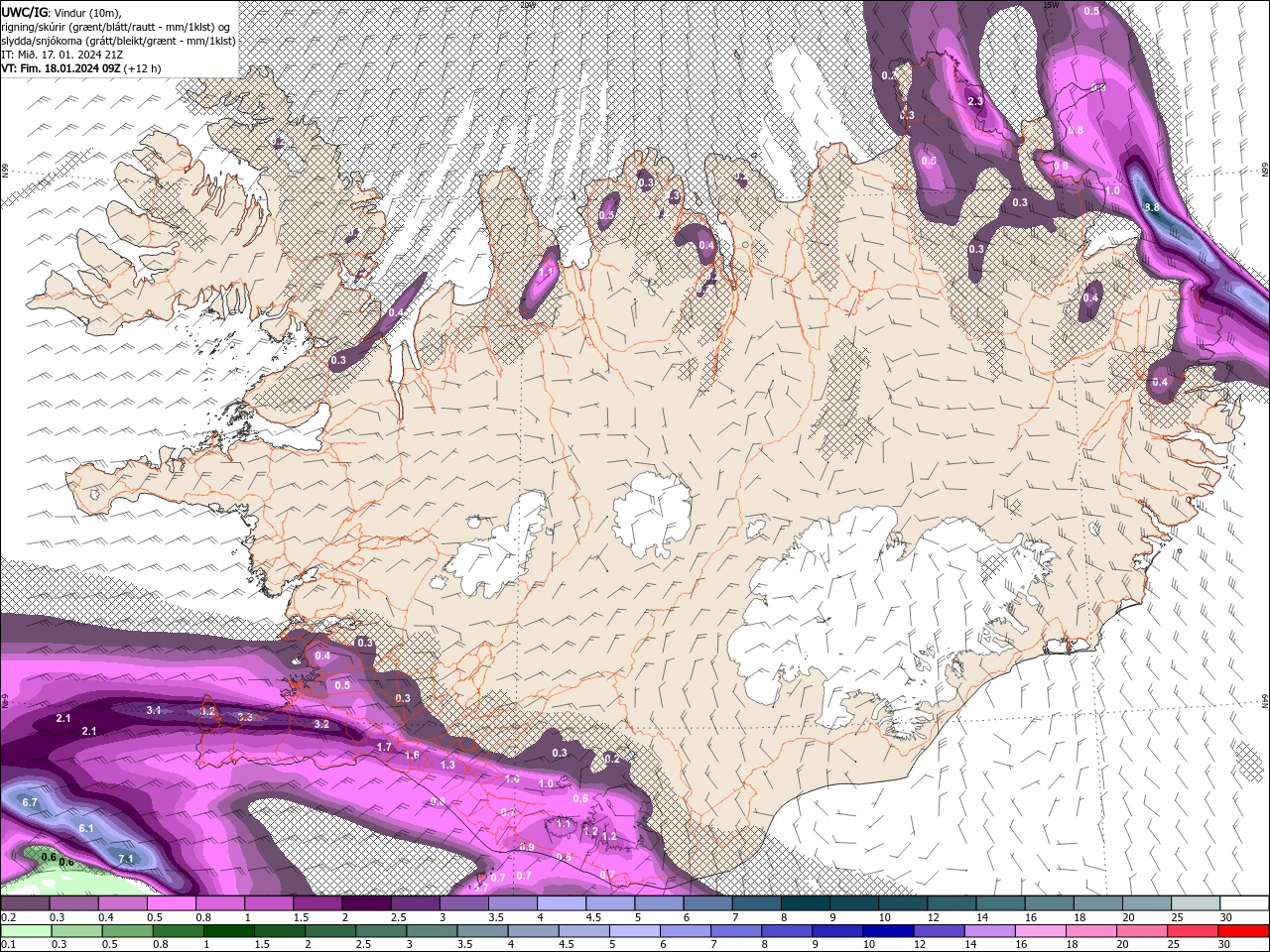Click the 7.1 precipitation value
This screenshot has height=952, width=1270.
[x=126, y=858]
